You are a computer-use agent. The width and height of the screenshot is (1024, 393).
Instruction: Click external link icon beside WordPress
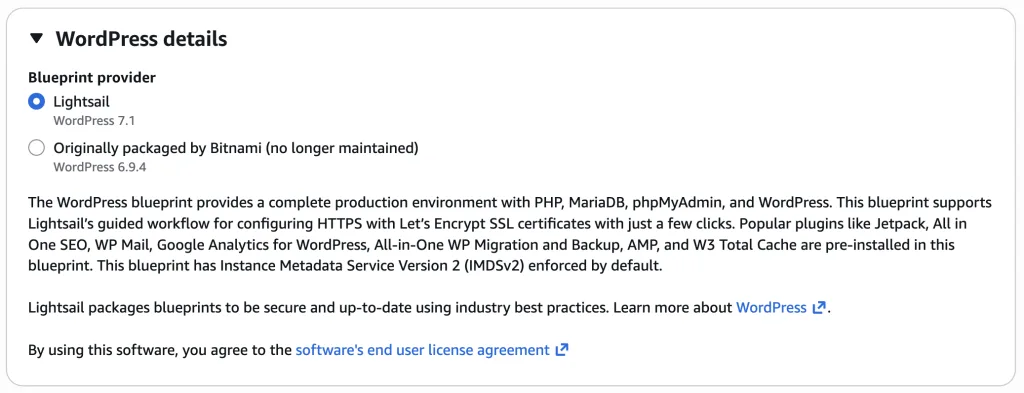pyautogui.click(x=819, y=307)
